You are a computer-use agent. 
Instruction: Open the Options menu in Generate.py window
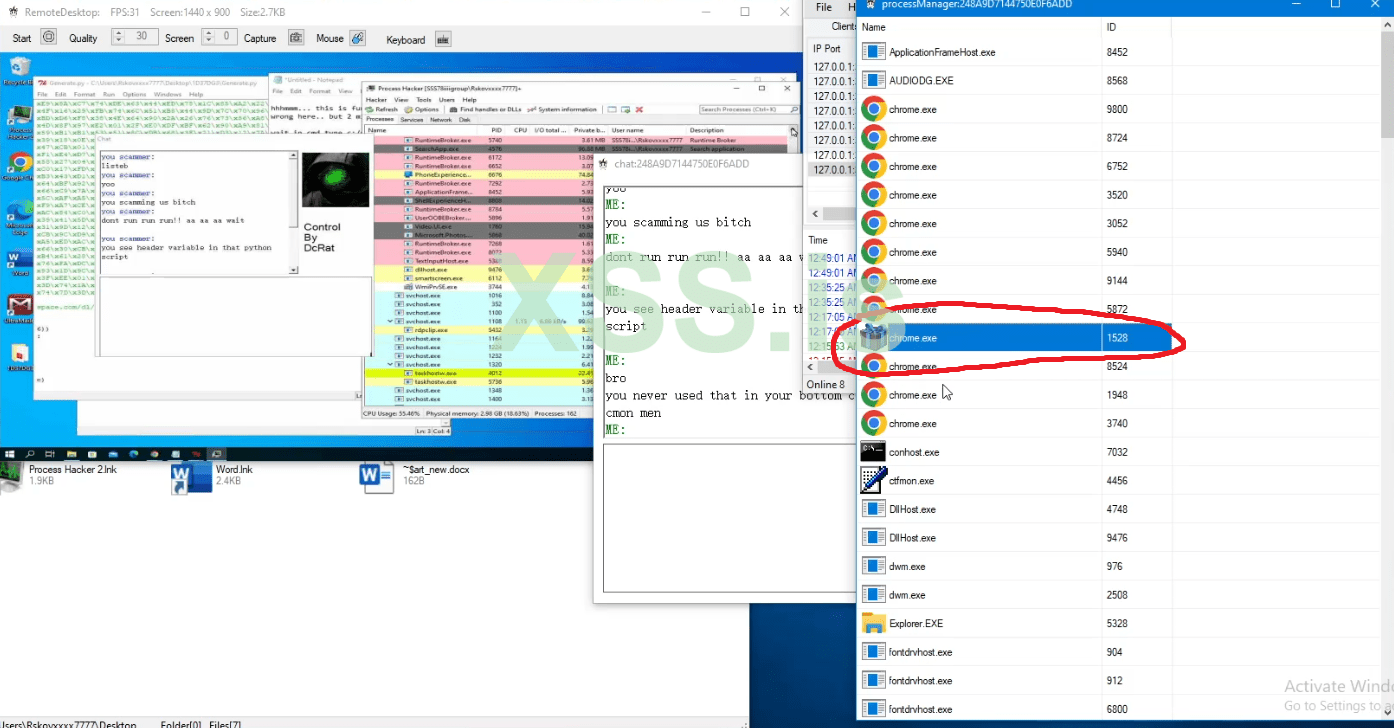tap(134, 93)
